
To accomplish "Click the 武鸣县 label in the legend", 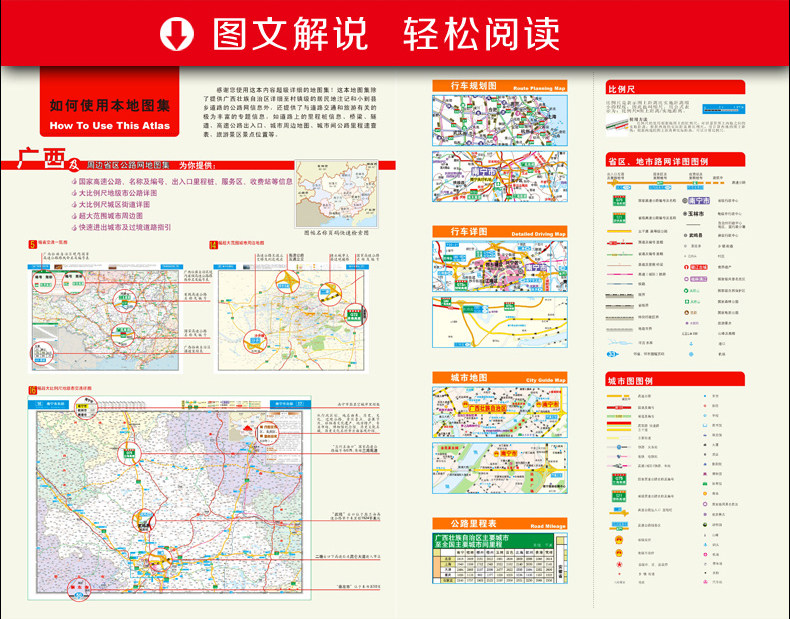I will [696, 235].
